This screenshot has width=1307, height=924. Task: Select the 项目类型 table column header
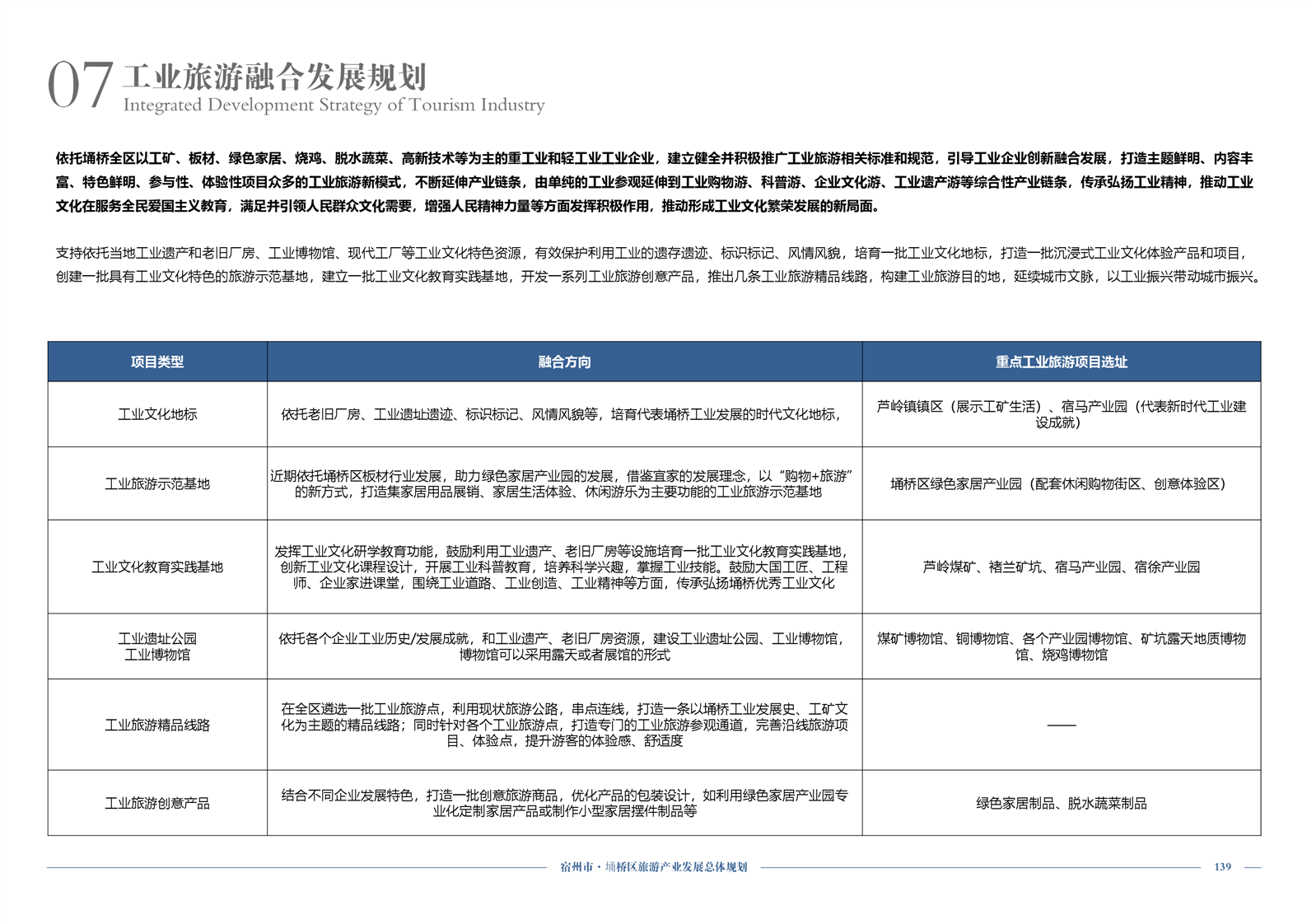tap(157, 362)
